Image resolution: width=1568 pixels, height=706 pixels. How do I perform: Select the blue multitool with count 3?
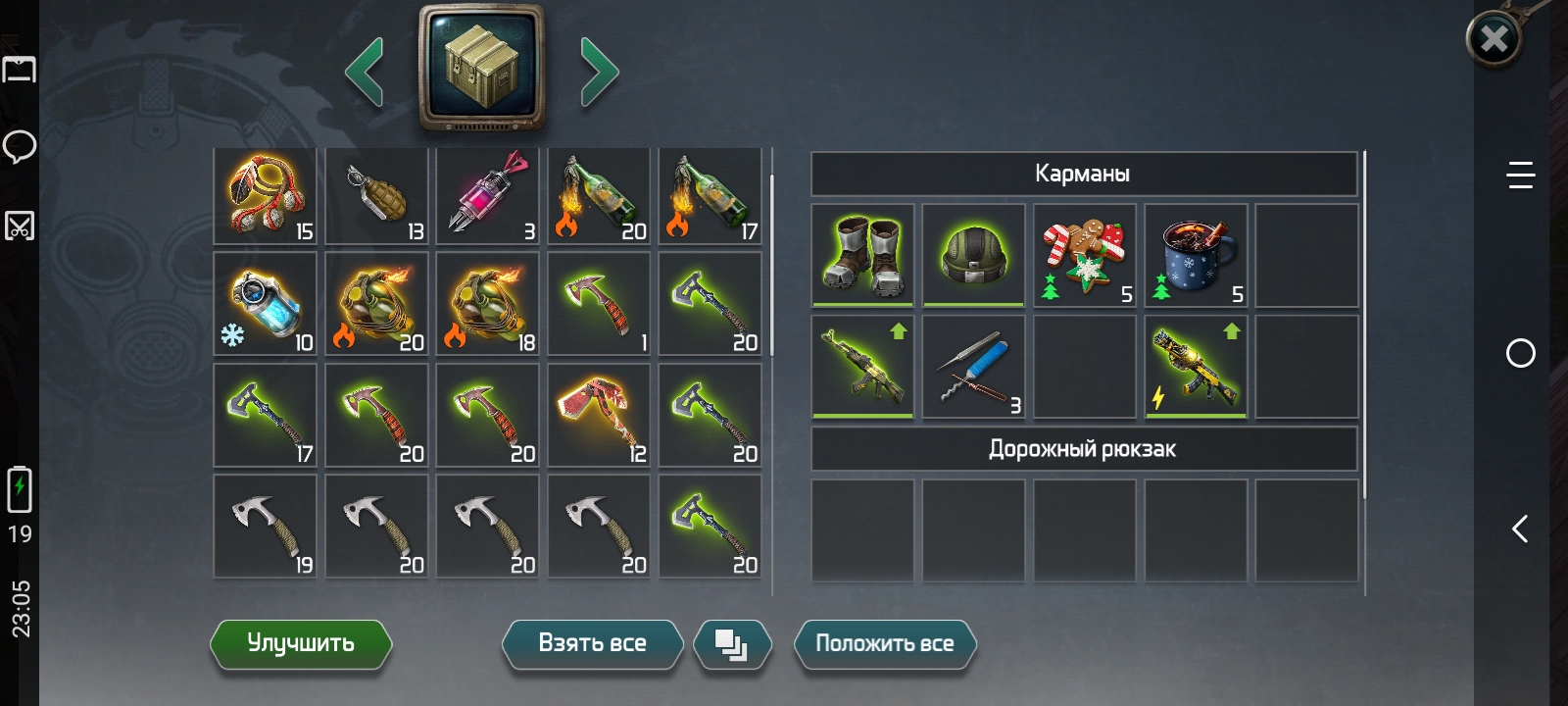pyautogui.click(x=974, y=367)
